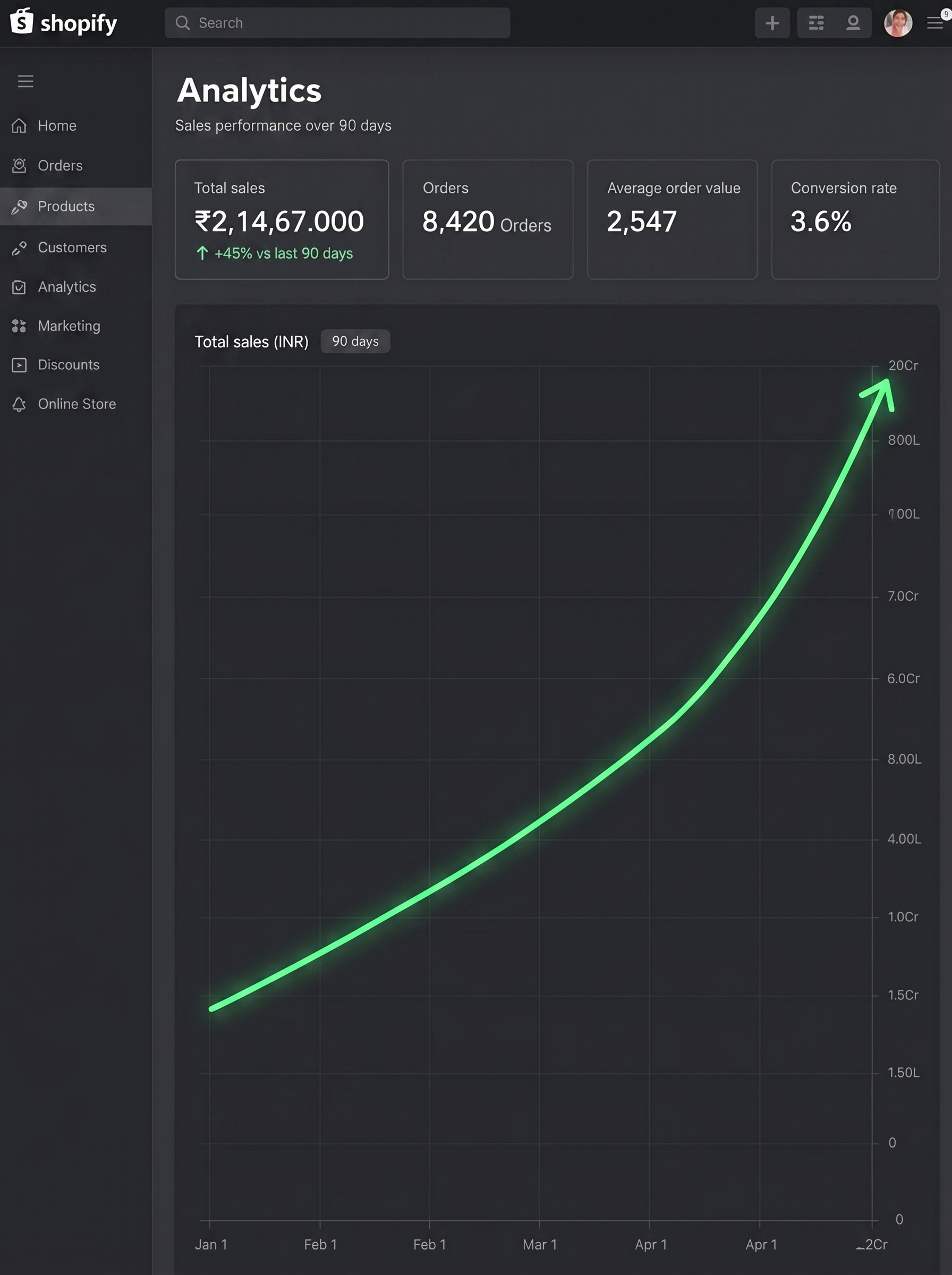Viewport: 952px width, 1275px height.
Task: Open Online Store in the sidebar
Action: (x=75, y=404)
